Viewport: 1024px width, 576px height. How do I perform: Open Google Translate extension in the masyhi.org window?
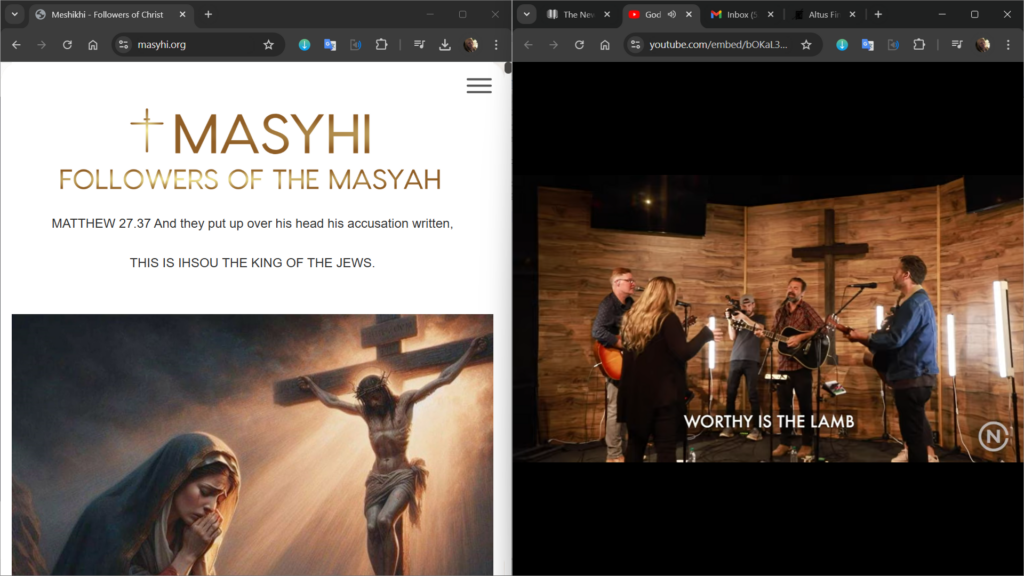[x=330, y=45]
